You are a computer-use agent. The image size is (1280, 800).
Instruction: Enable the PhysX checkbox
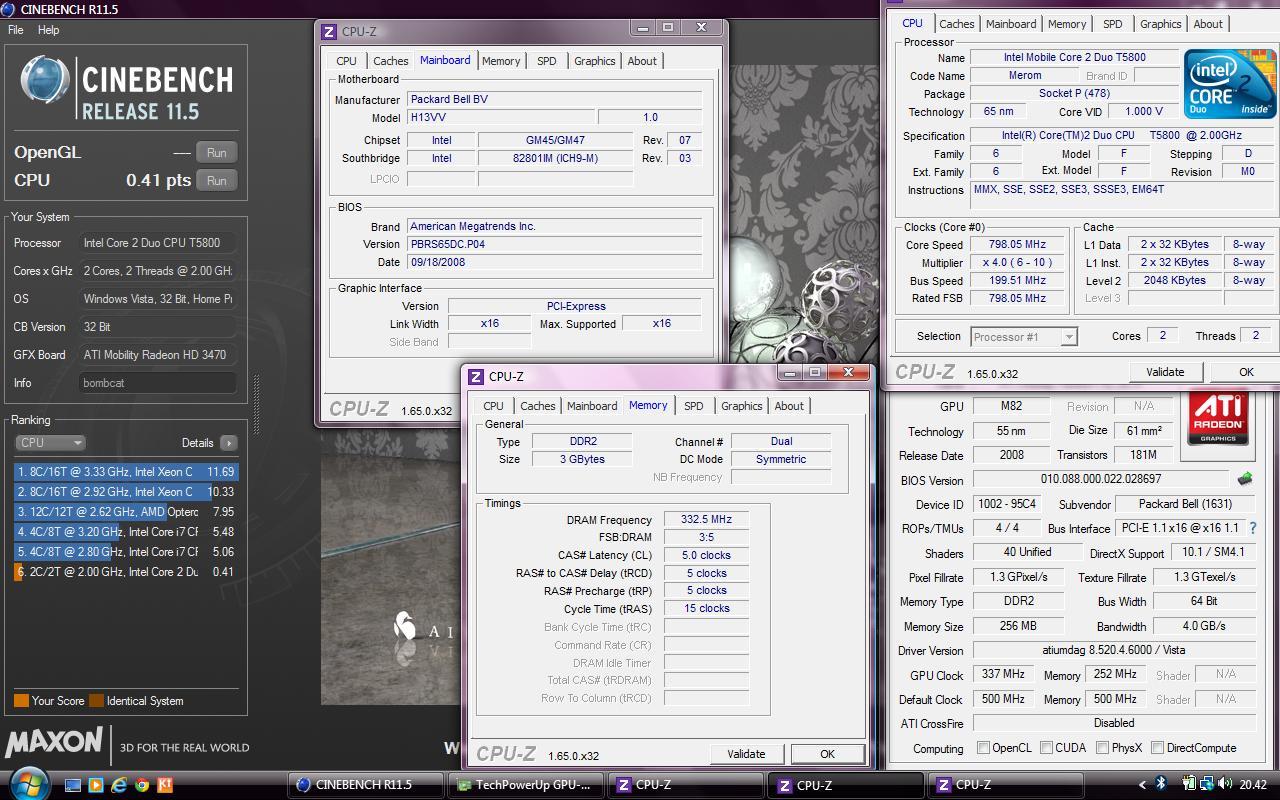pos(1102,747)
